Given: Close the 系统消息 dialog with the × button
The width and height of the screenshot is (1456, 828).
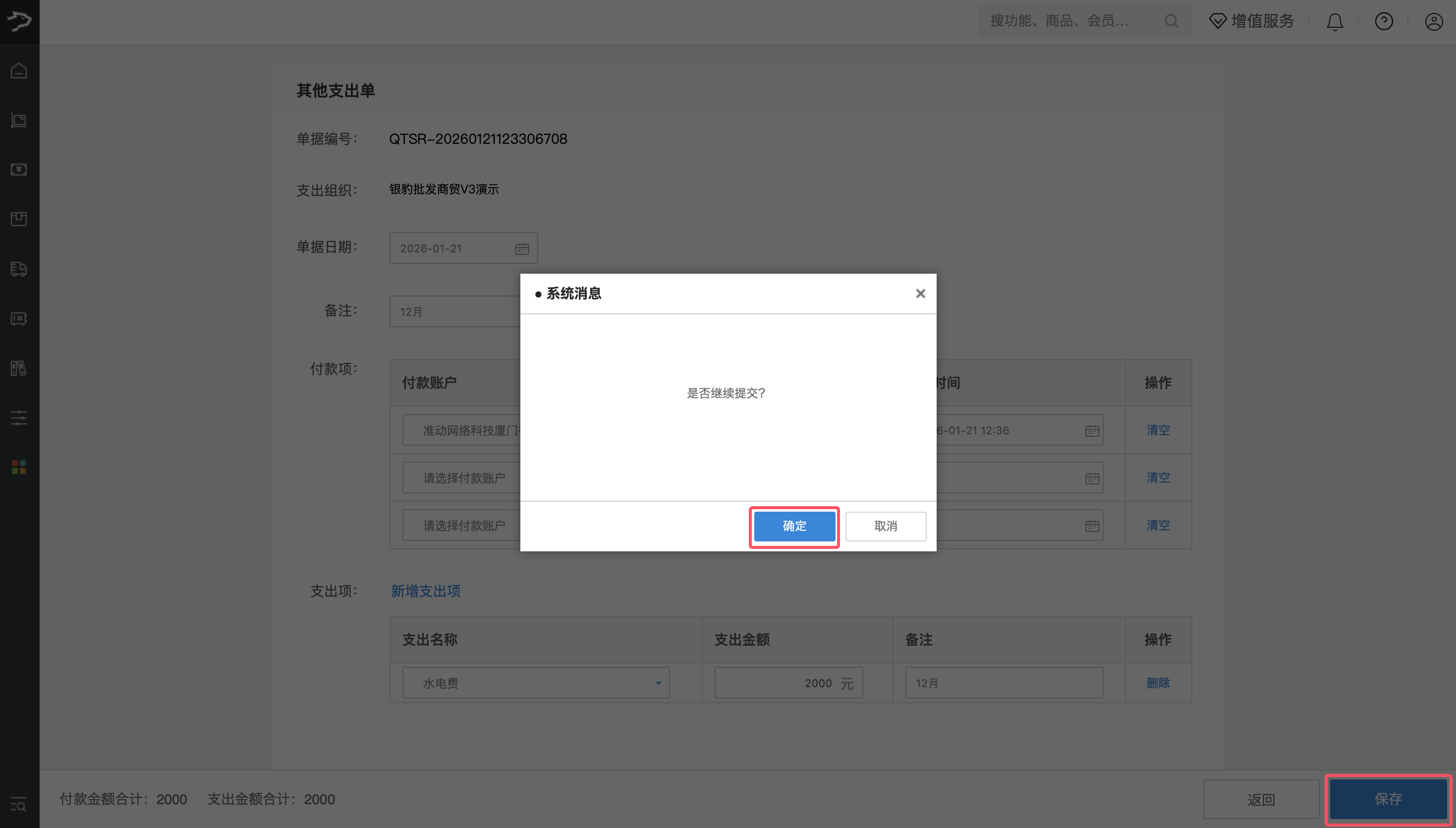Looking at the screenshot, I should coord(921,294).
